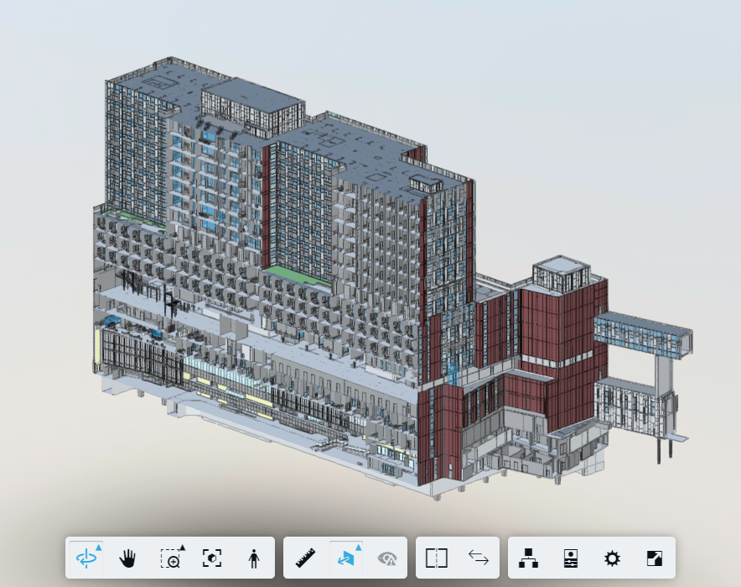
Task: Open the split view panel icon
Action: coord(437,558)
